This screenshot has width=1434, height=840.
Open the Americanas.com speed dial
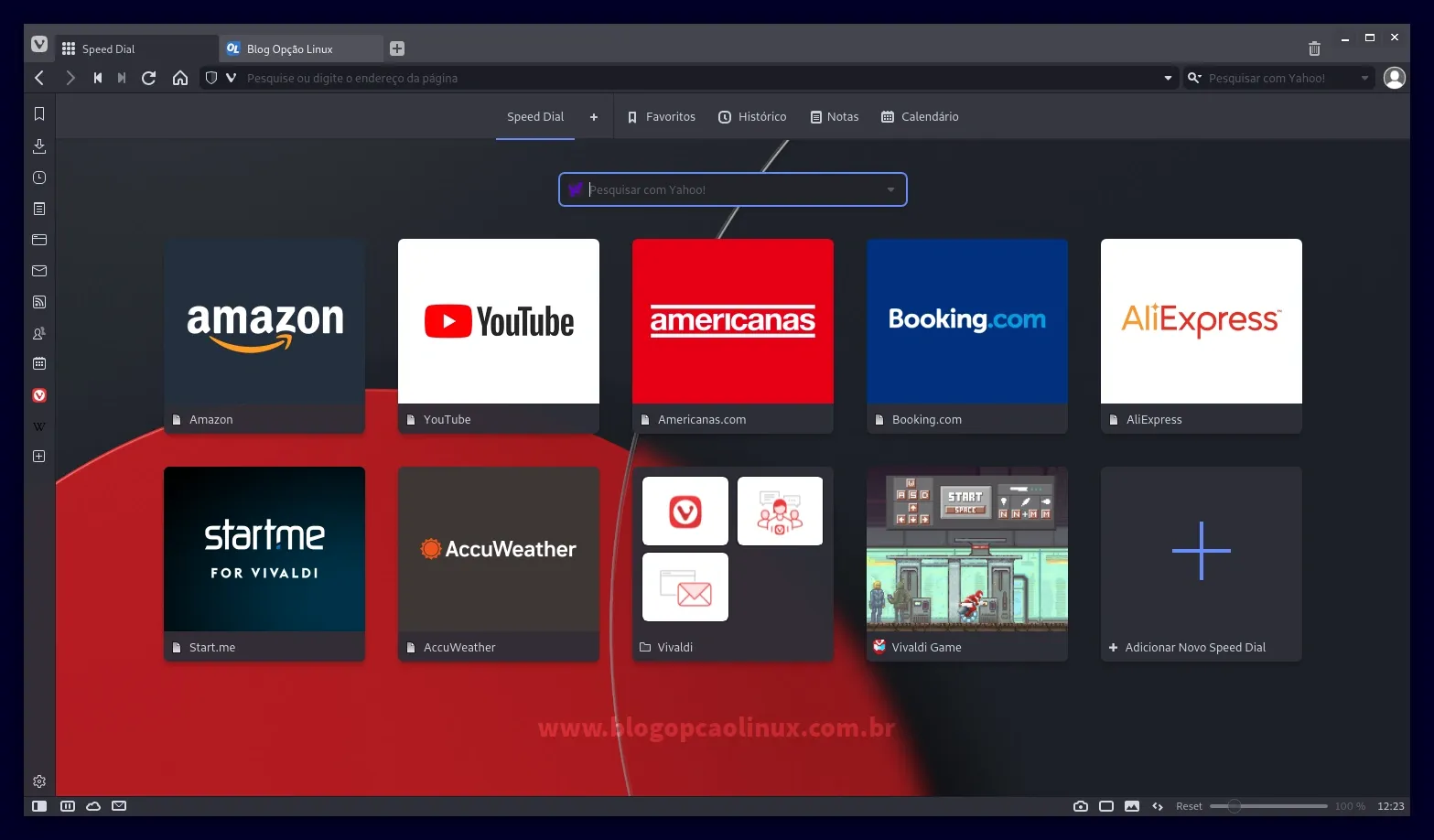click(x=733, y=336)
